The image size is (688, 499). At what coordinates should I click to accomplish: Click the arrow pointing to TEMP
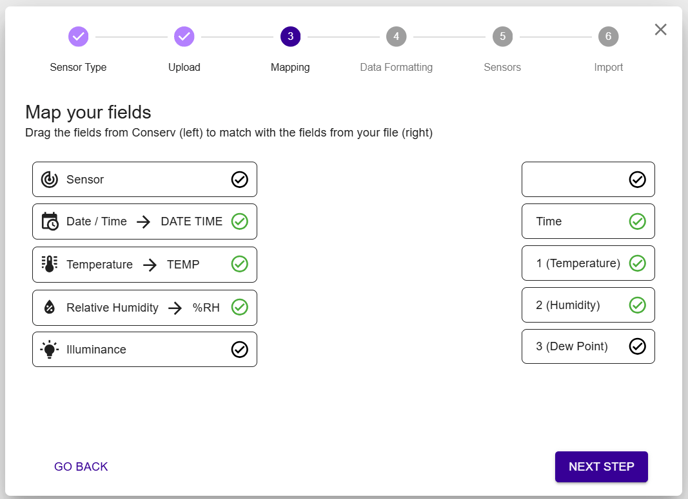click(149, 265)
